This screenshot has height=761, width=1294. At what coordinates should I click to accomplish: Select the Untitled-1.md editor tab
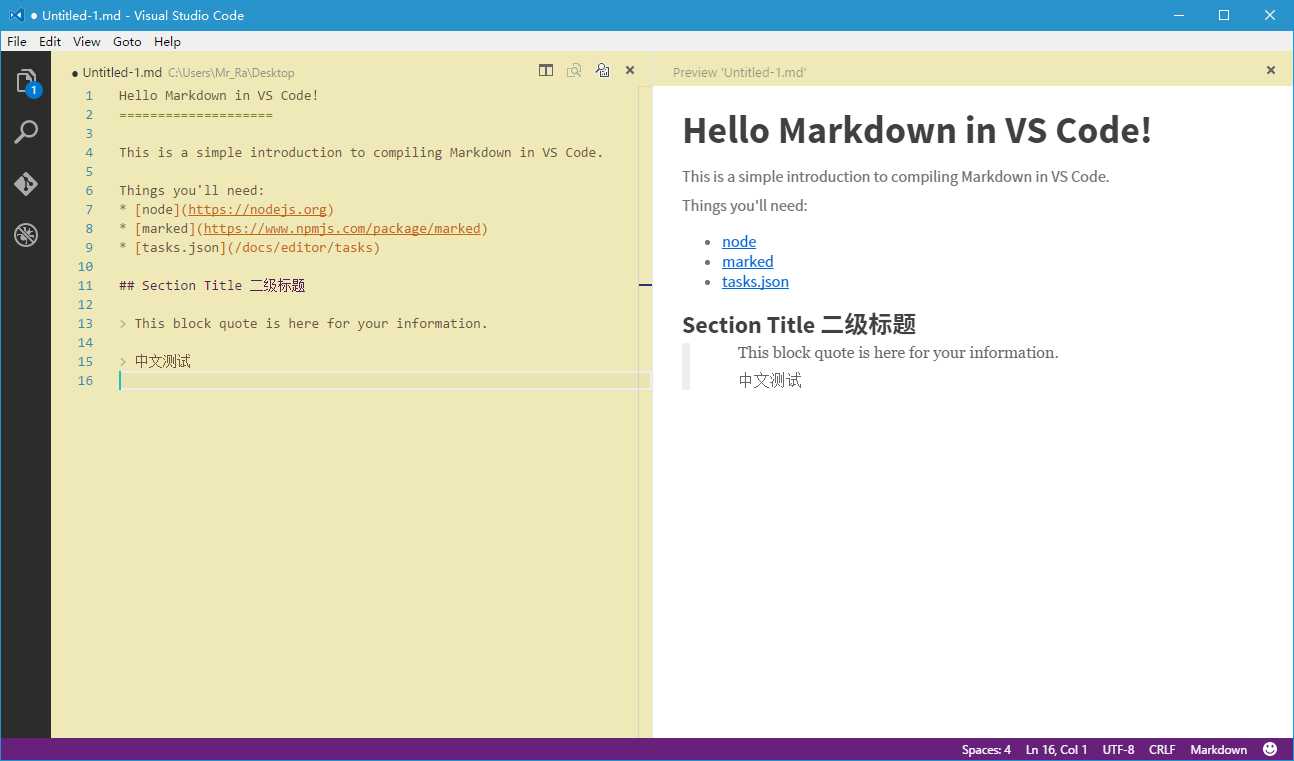pos(122,73)
